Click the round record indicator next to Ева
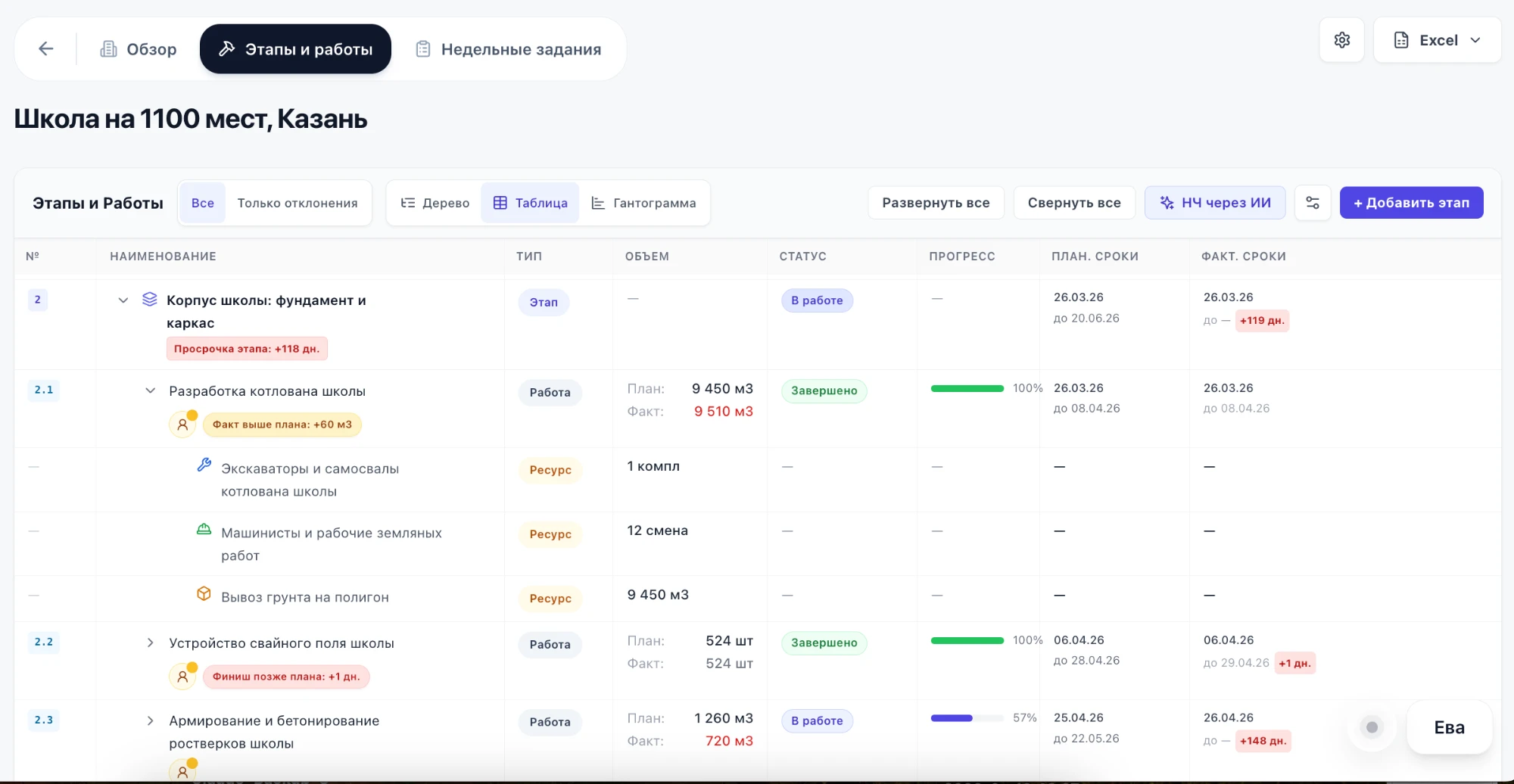This screenshot has height=784, width=1514. point(1372,727)
